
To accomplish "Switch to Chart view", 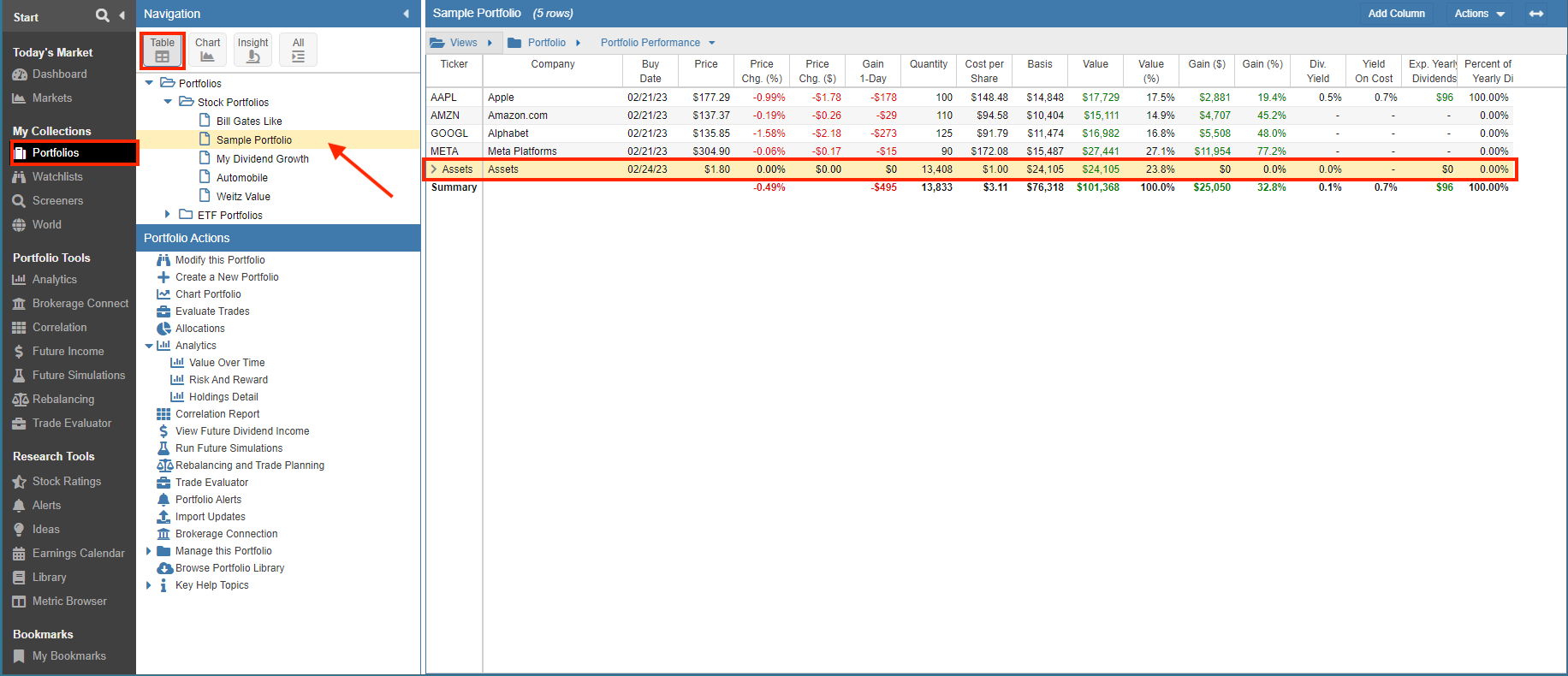I will coord(207,50).
